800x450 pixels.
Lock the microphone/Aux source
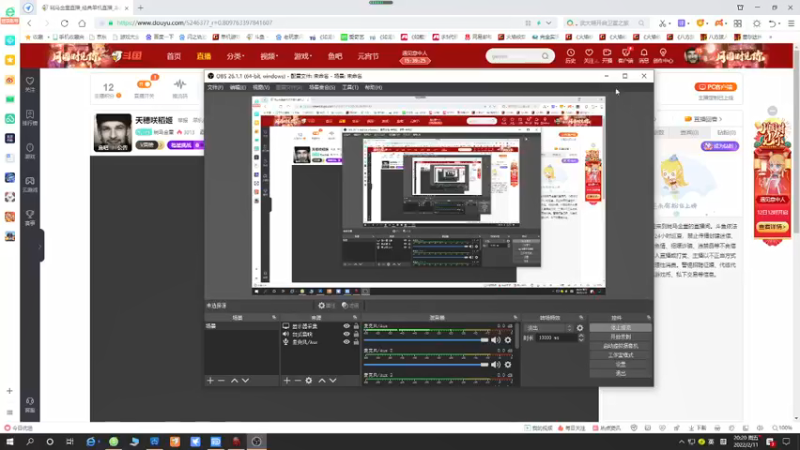pyautogui.click(x=356, y=342)
